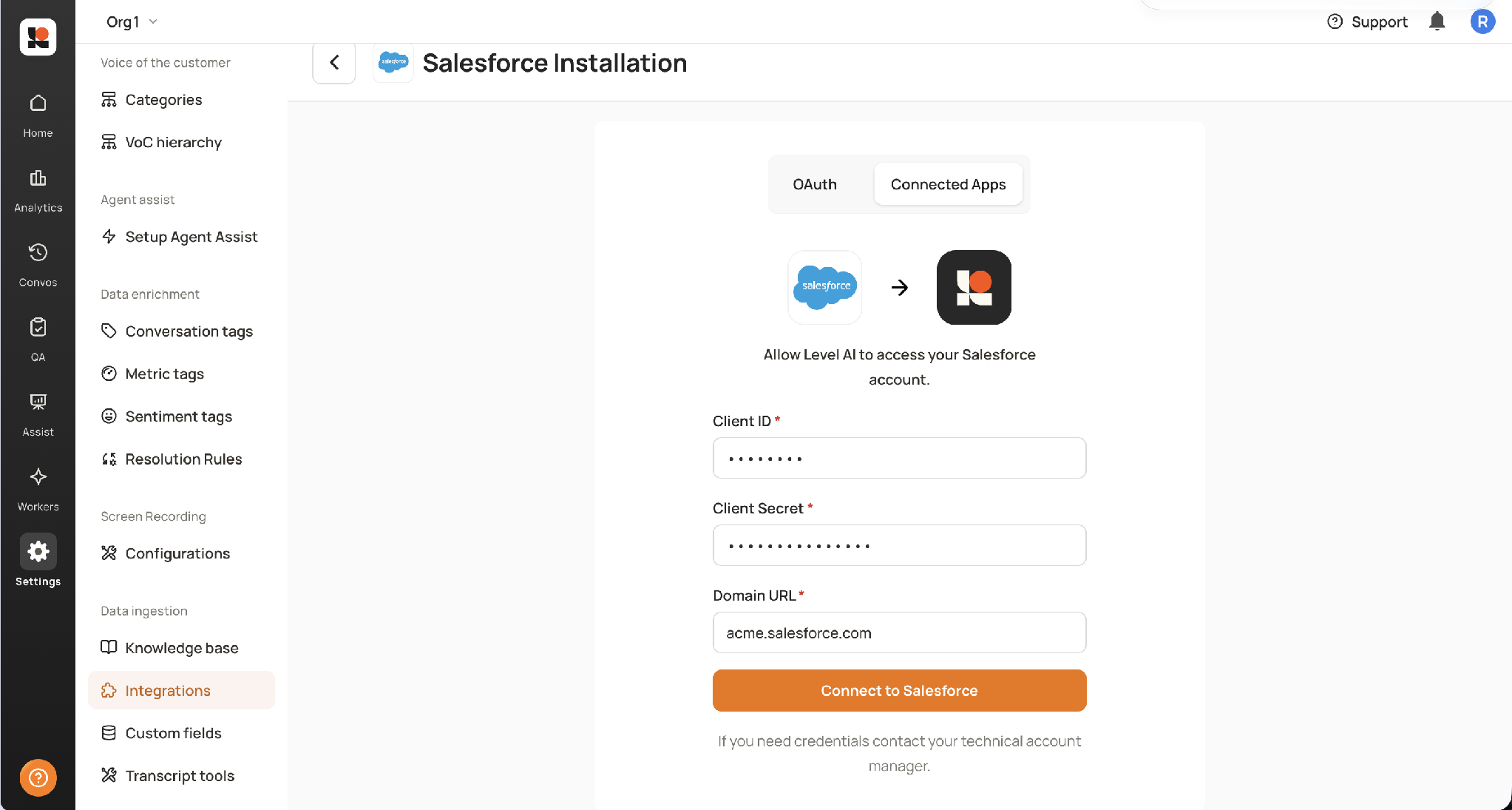Open notifications via the bell icon
Image resolution: width=1512 pixels, height=810 pixels.
point(1437,21)
